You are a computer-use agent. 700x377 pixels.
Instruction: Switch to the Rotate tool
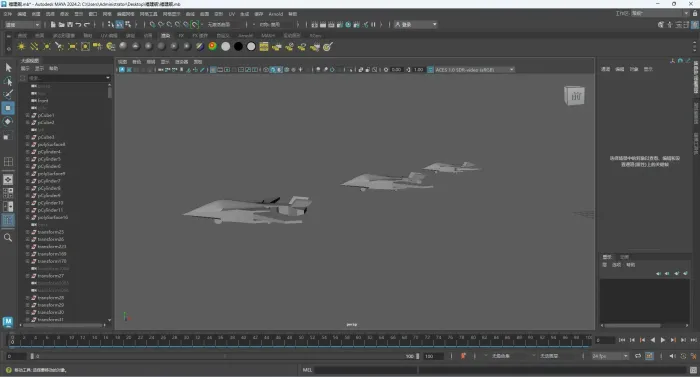[x=8, y=121]
